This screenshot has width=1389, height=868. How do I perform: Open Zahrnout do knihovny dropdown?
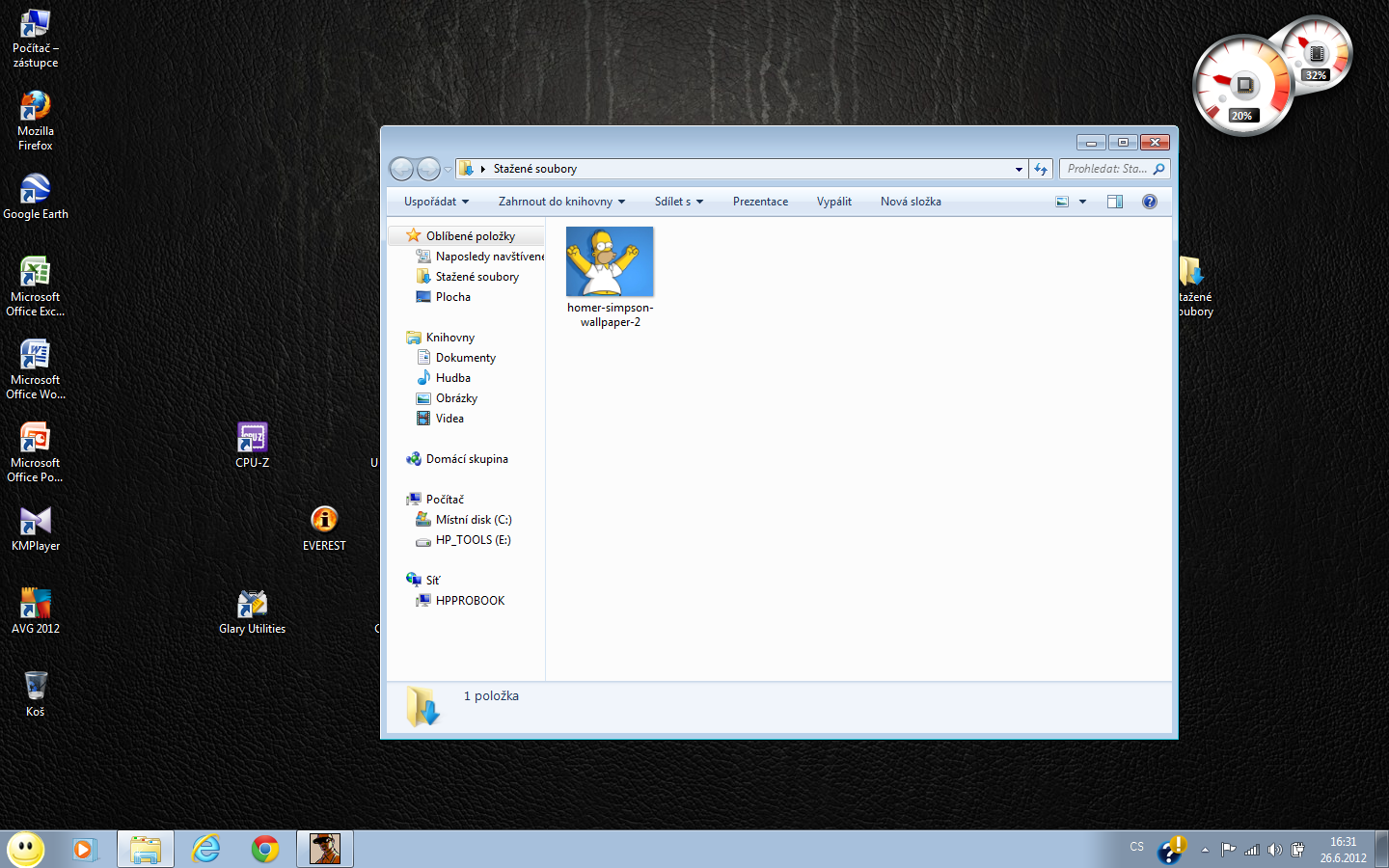561,202
